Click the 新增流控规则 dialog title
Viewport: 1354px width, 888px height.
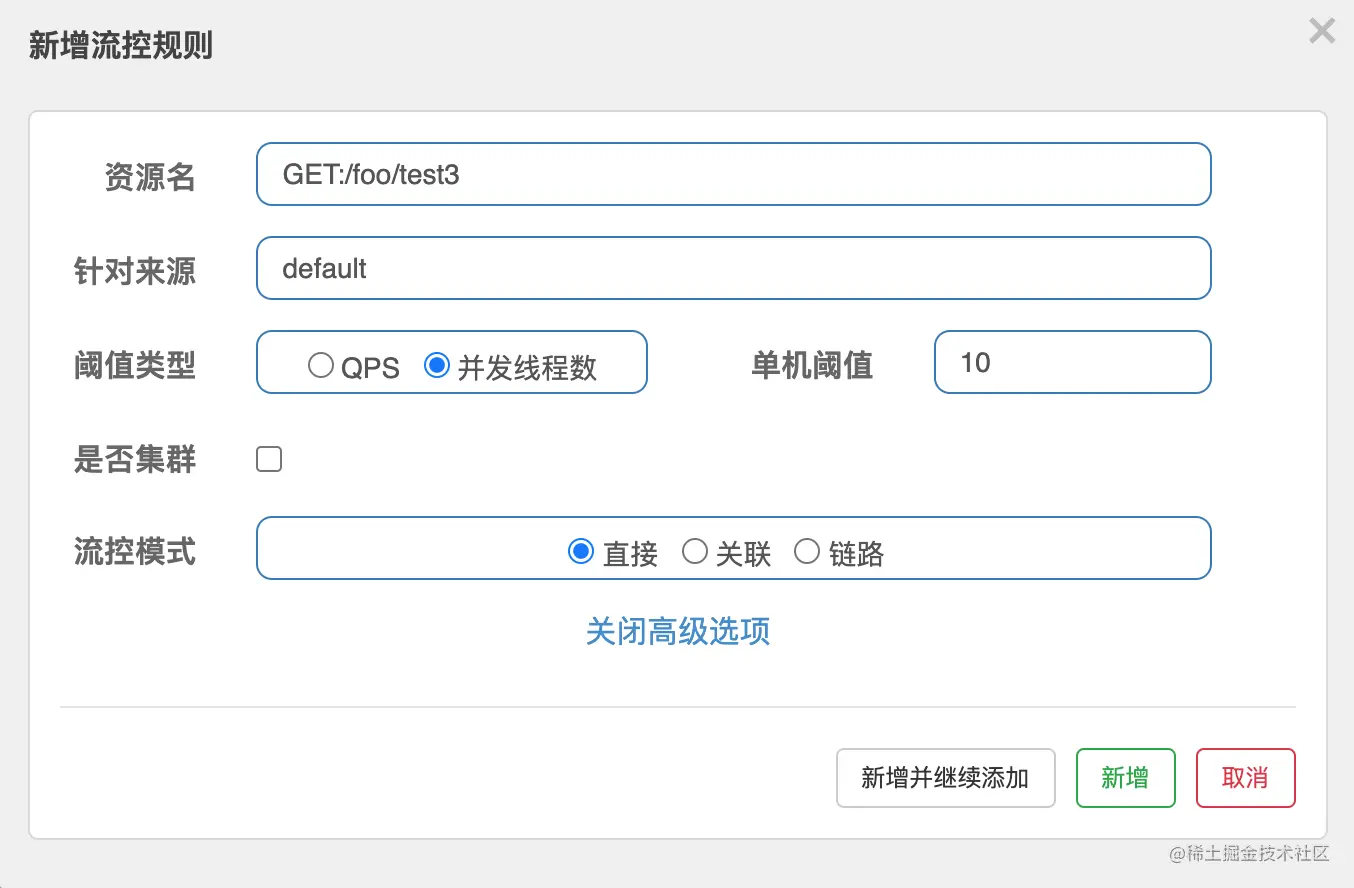(x=121, y=46)
